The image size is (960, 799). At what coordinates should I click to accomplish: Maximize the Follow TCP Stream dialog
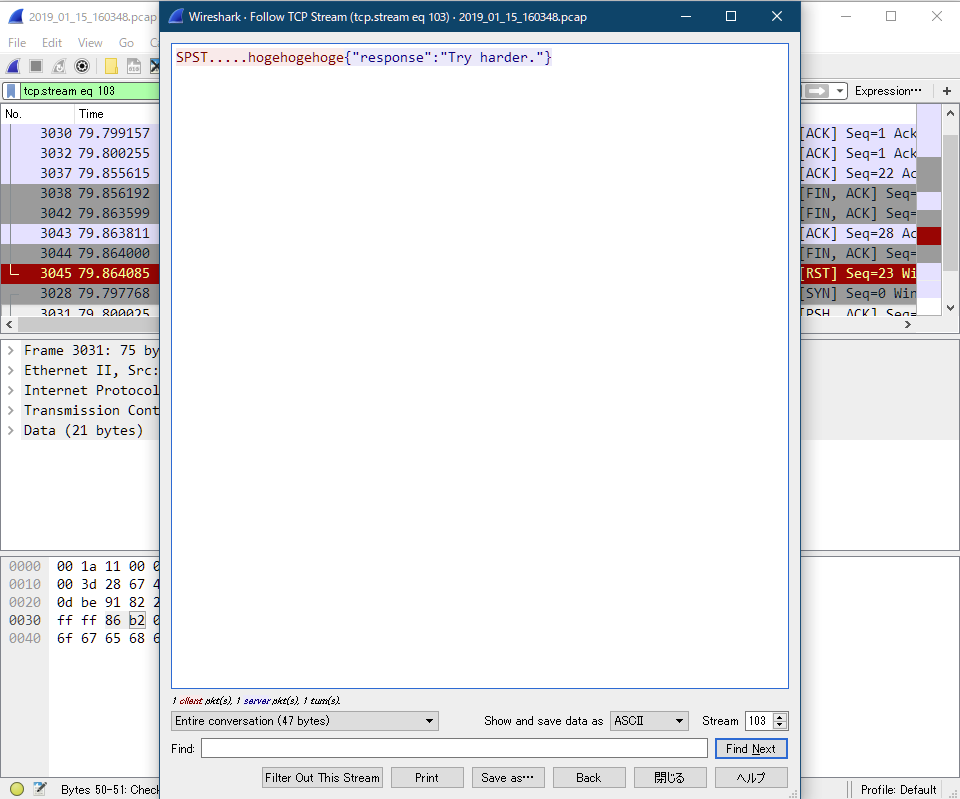tap(731, 17)
